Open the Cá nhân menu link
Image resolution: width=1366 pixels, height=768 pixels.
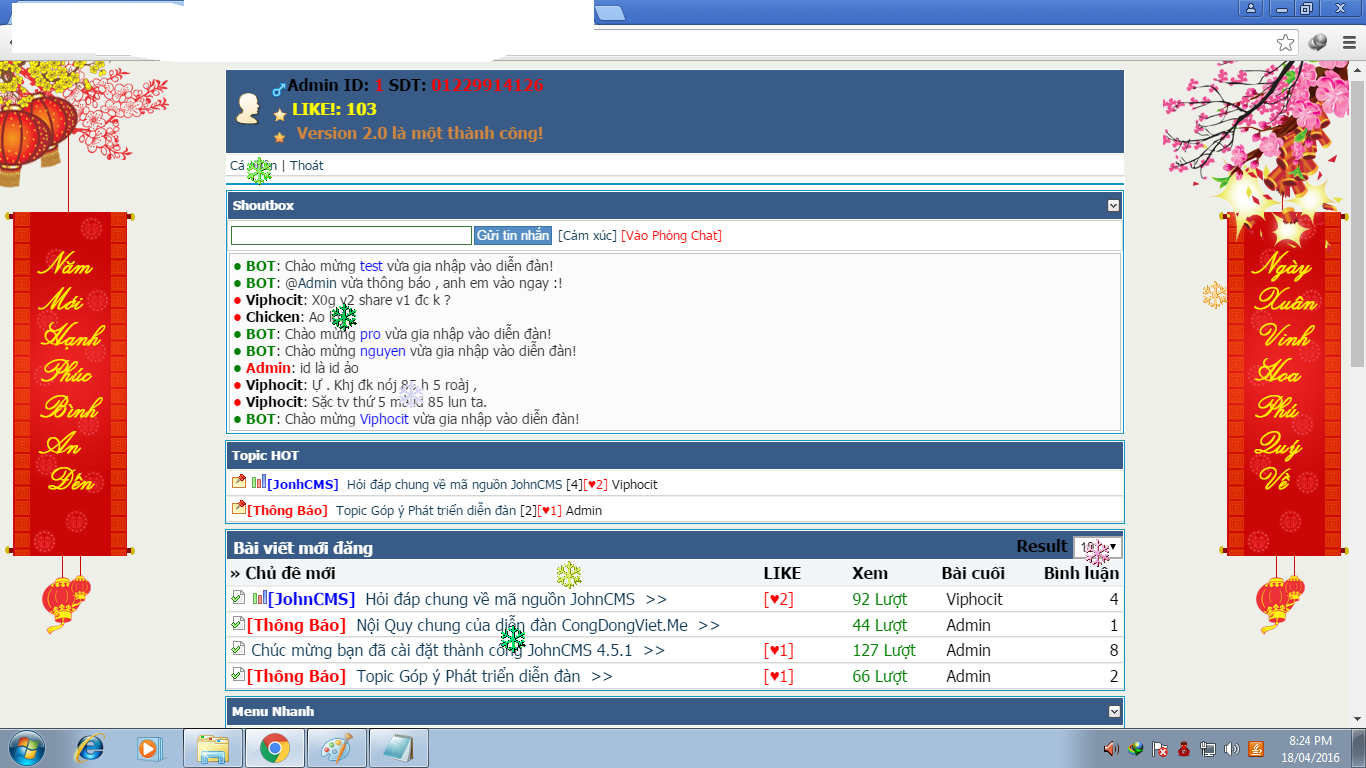[253, 166]
